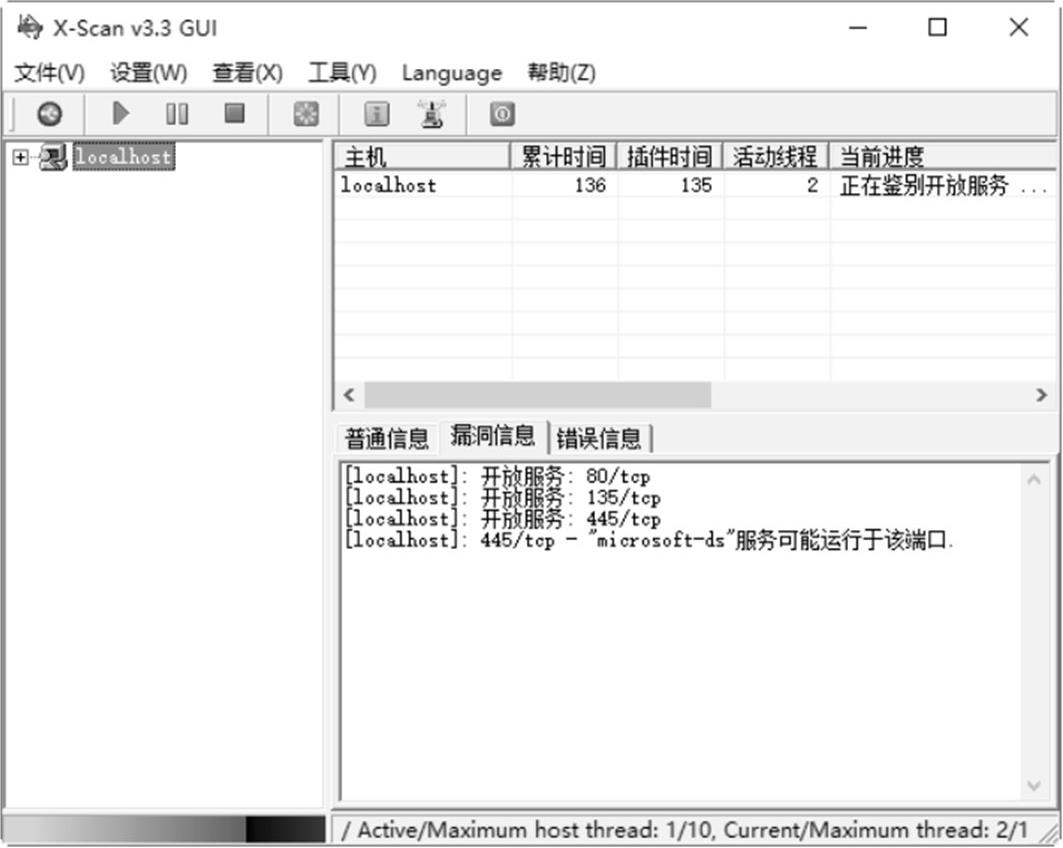Expand the localhost tree node
This screenshot has width=1063, height=848.
point(20,157)
